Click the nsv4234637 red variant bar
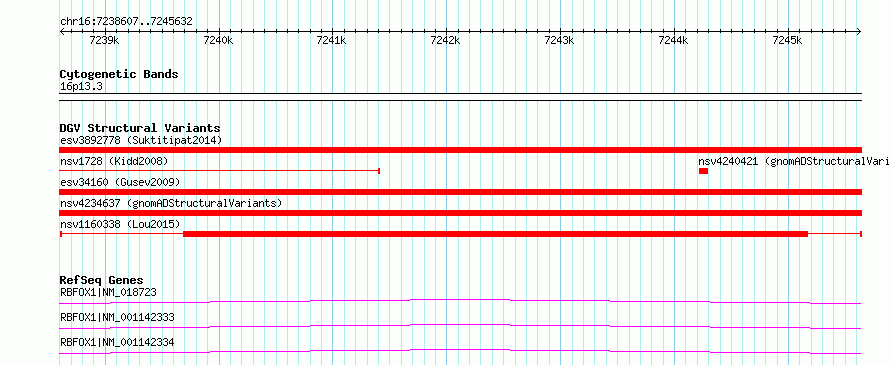This screenshot has width=890, height=365. pos(461,213)
